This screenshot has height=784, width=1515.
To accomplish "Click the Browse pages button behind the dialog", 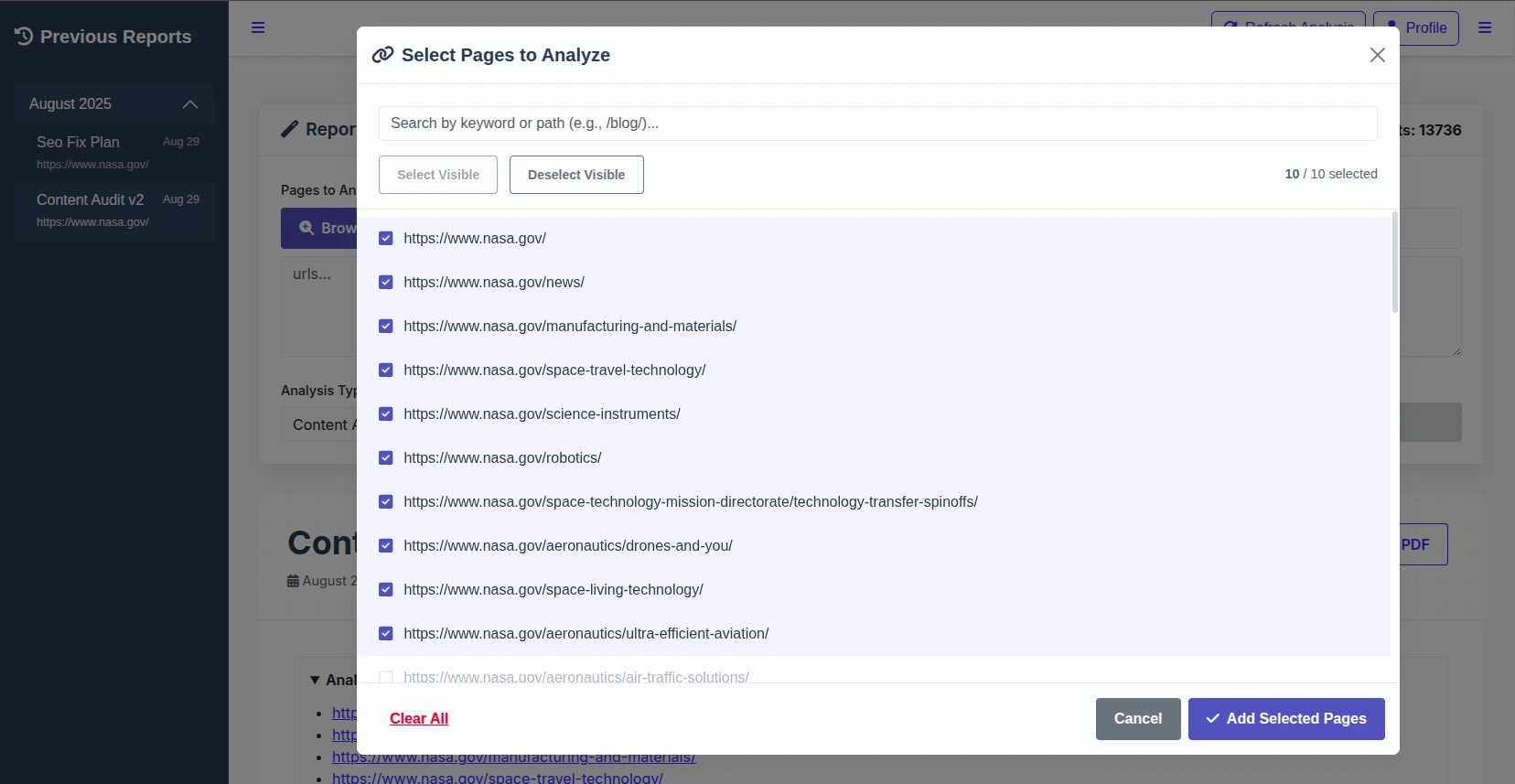I will click(319, 229).
